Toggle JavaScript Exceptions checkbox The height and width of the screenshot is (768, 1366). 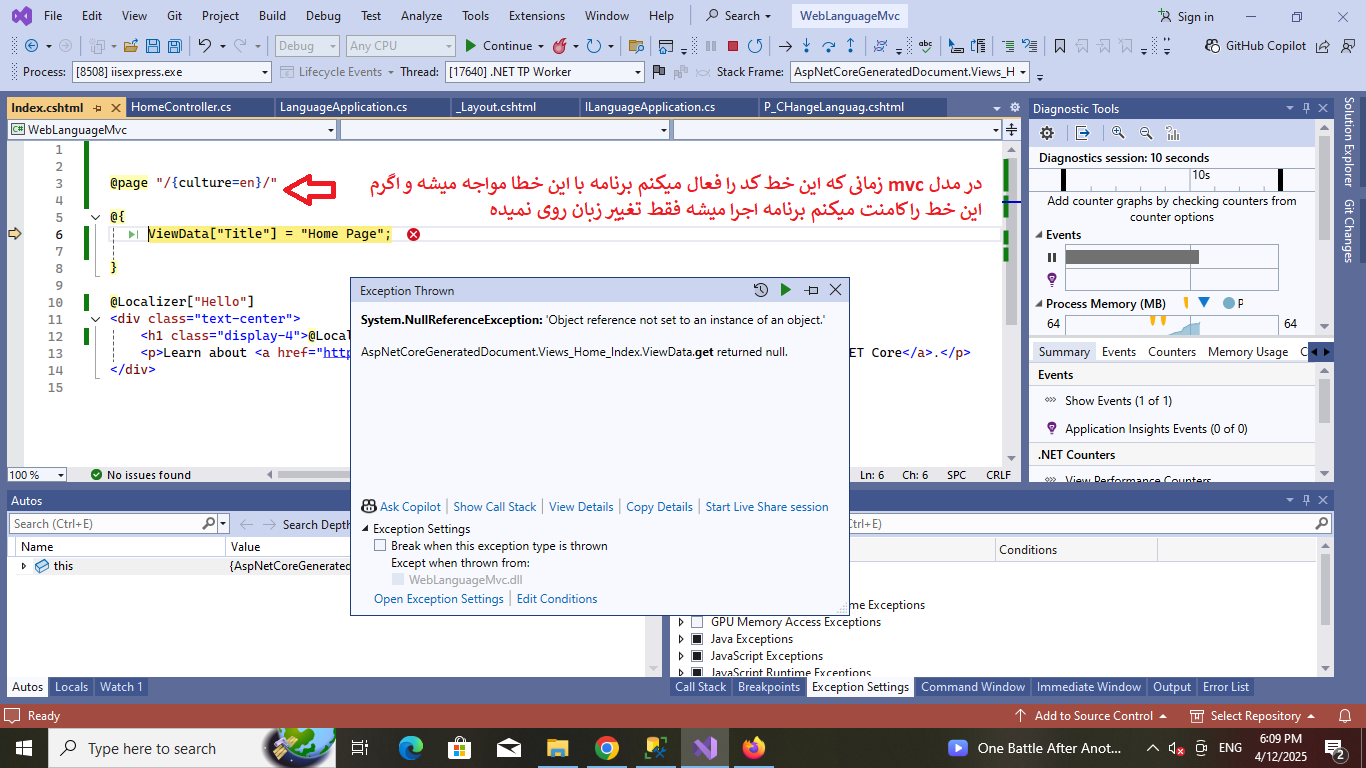point(697,656)
